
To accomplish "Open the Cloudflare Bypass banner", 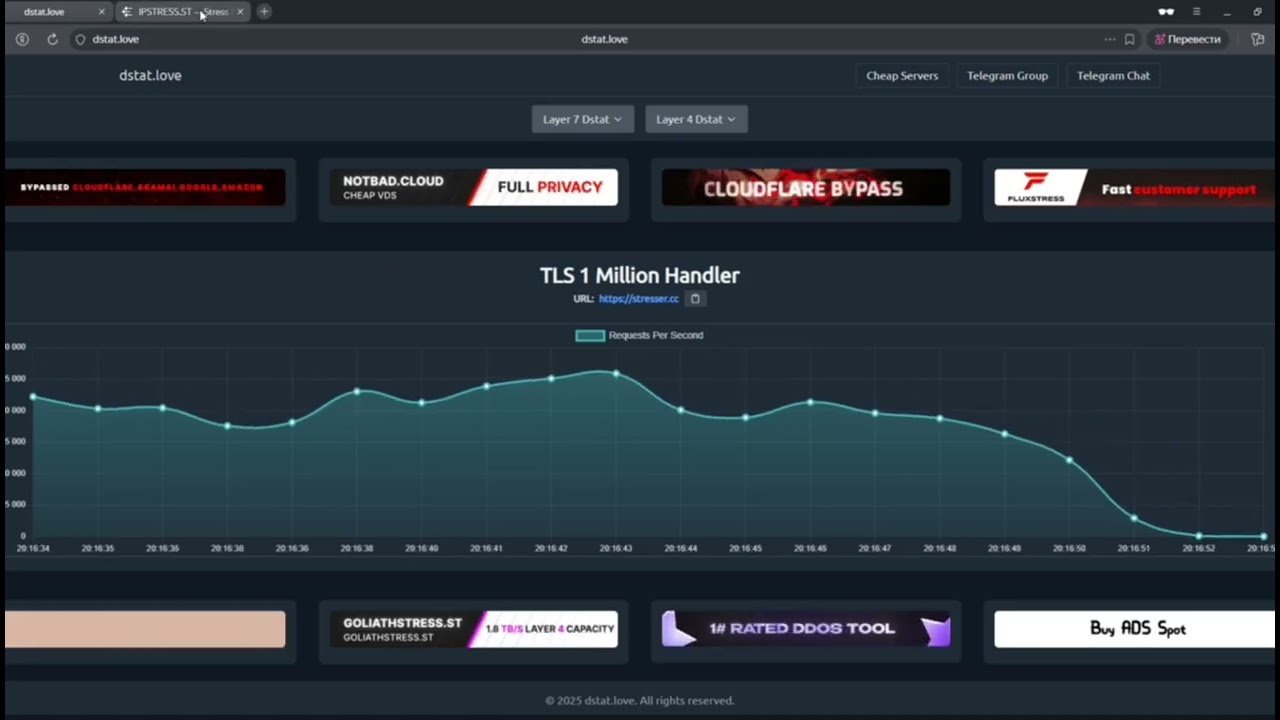I will (x=806, y=187).
